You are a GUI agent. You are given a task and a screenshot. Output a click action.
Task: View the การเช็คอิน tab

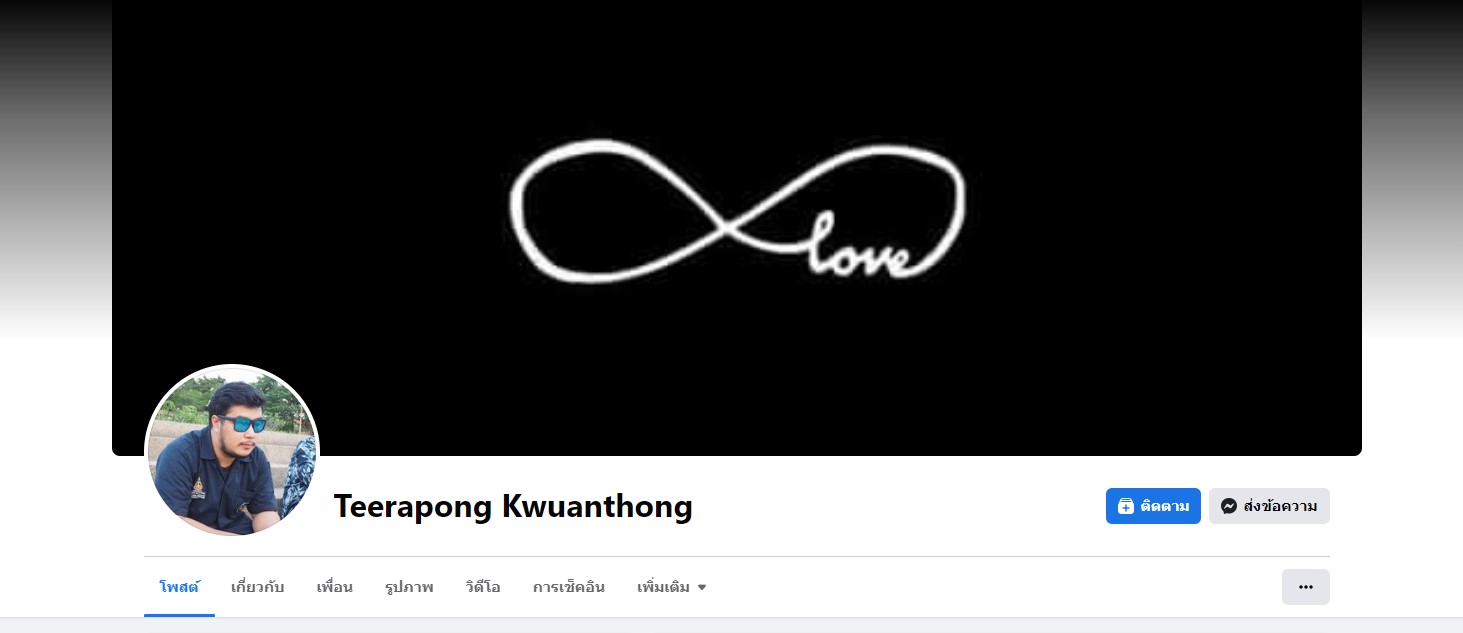(x=569, y=587)
